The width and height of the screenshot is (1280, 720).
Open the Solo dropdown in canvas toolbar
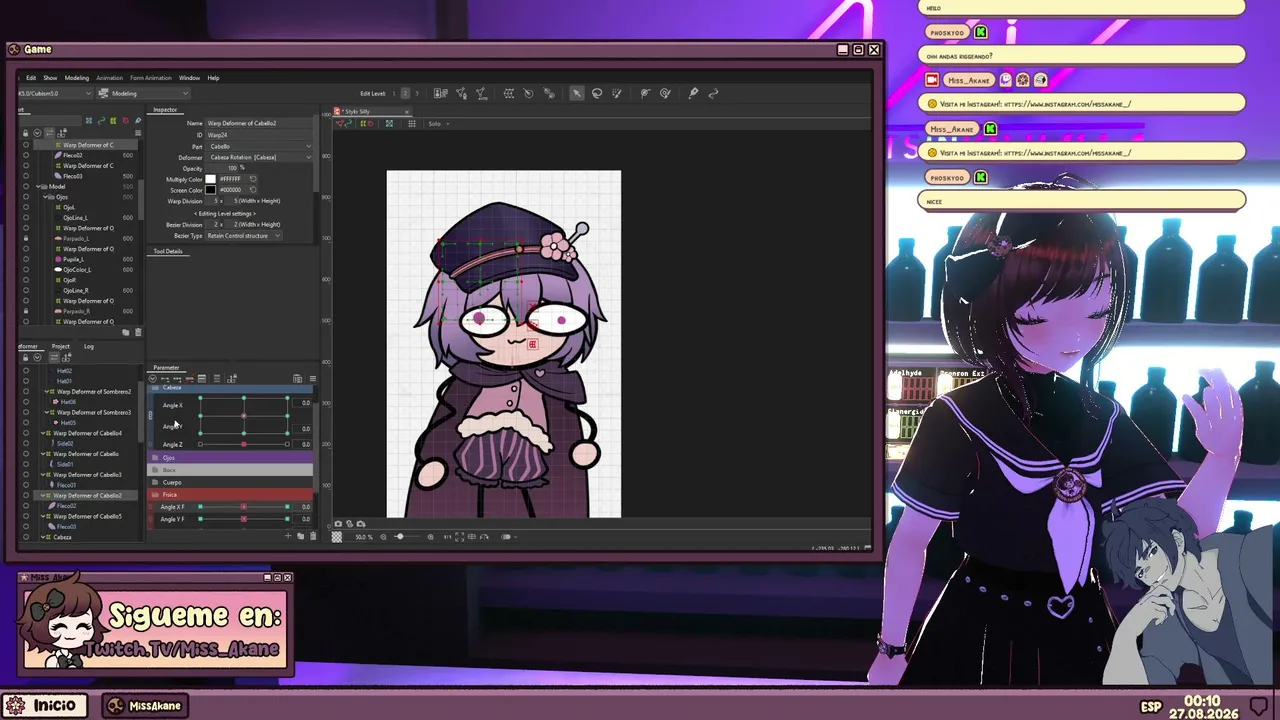click(x=439, y=124)
